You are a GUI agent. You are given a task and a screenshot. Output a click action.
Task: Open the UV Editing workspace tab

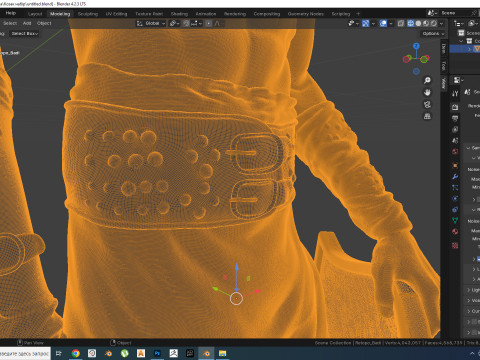click(116, 14)
